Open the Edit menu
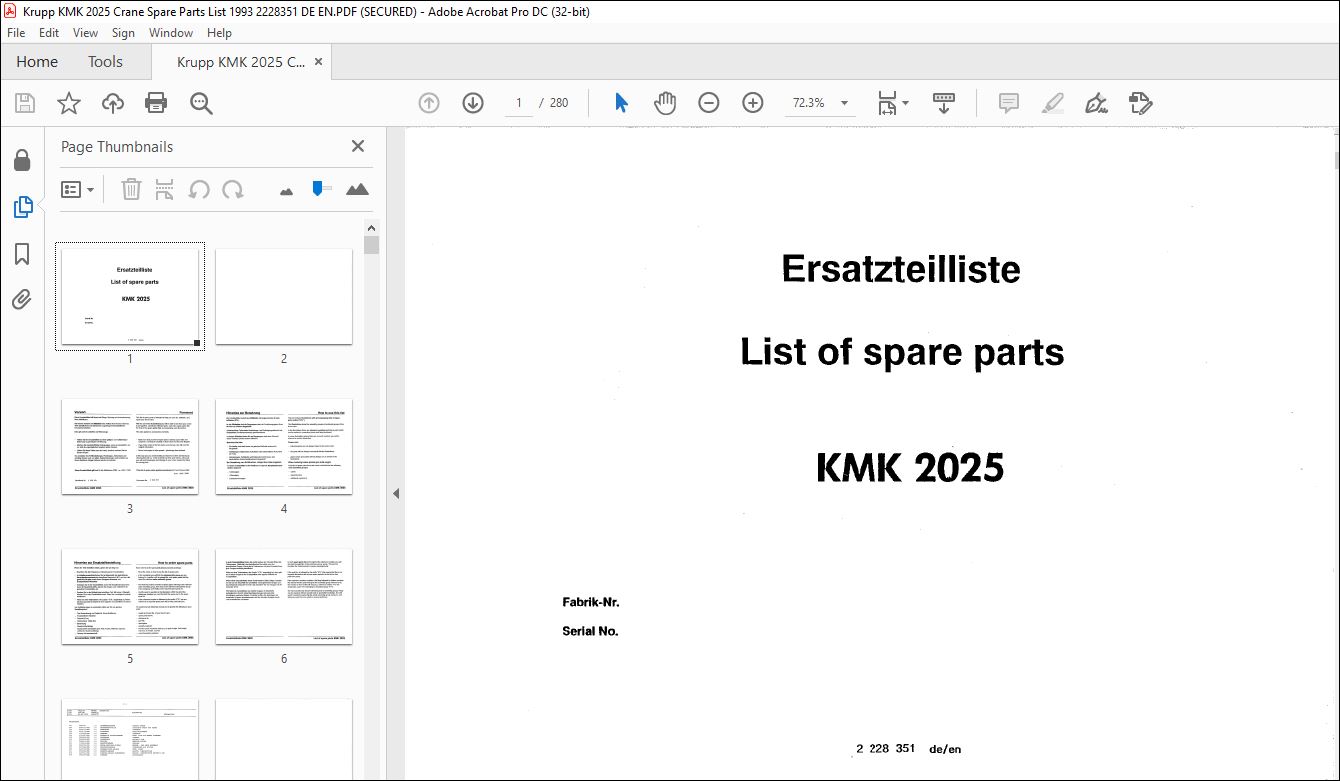 [49, 33]
